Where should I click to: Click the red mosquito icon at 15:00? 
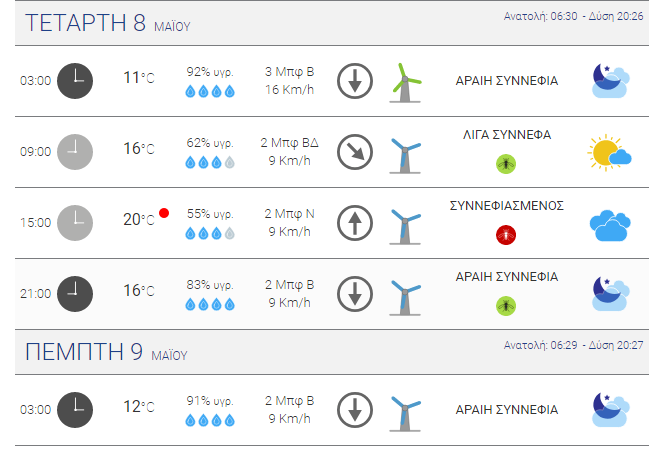point(506,235)
